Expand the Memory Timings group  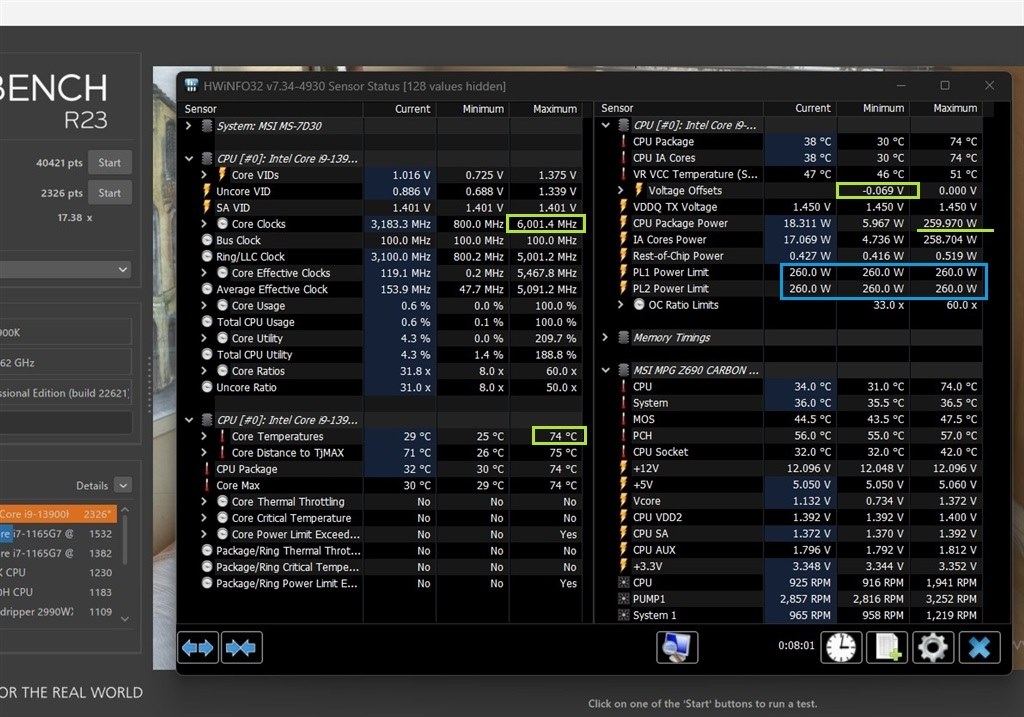pos(605,337)
